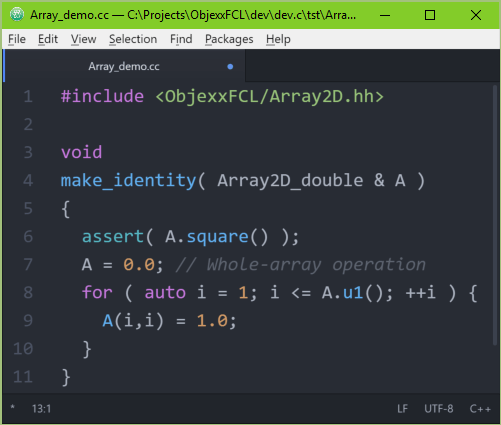Click the make_identity function name

coord(128,181)
